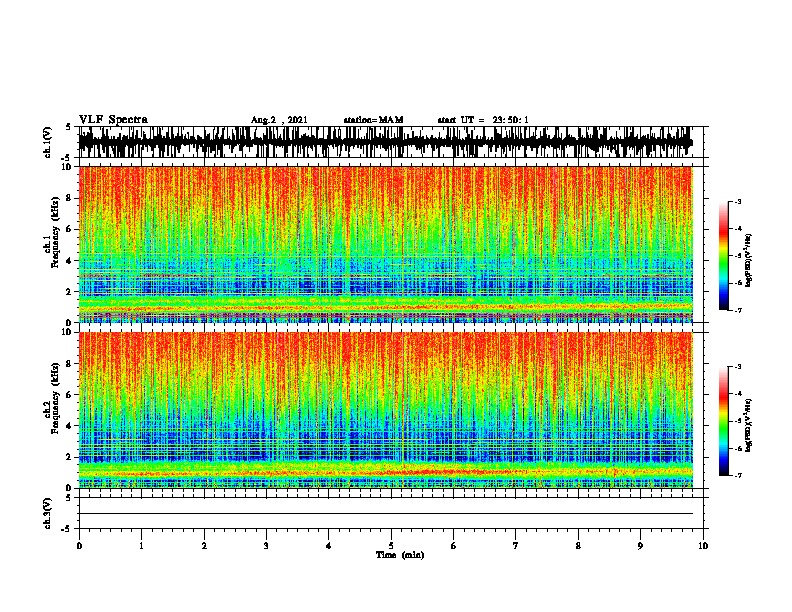Click the ch.1 frequency tick label "8"
792x612 pixels.
coord(69,198)
